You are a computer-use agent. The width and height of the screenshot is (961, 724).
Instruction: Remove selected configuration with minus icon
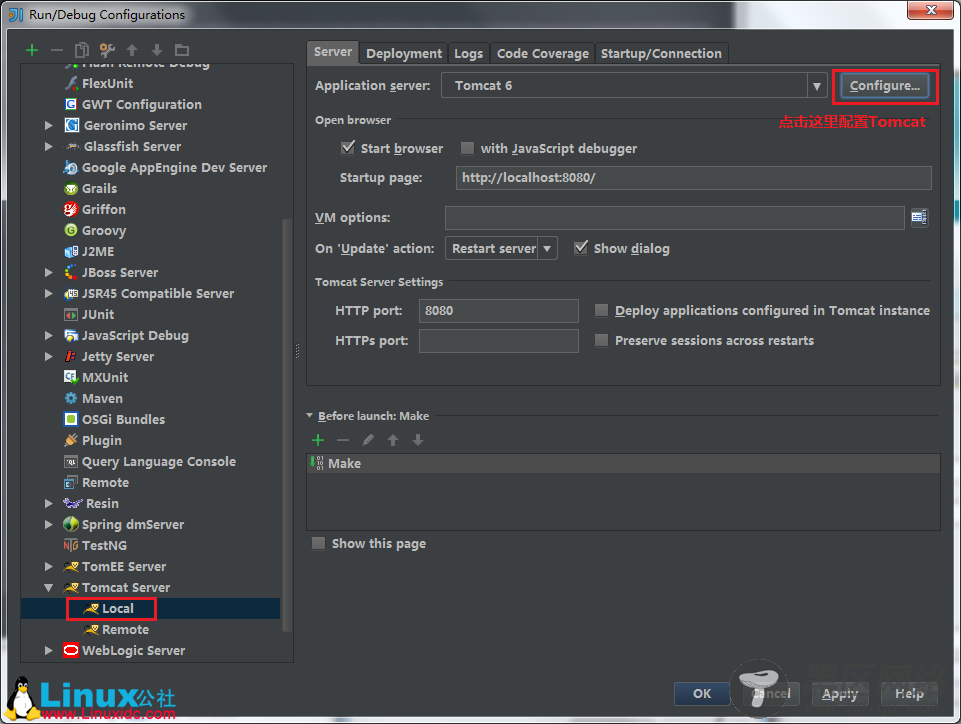pyautogui.click(x=57, y=50)
